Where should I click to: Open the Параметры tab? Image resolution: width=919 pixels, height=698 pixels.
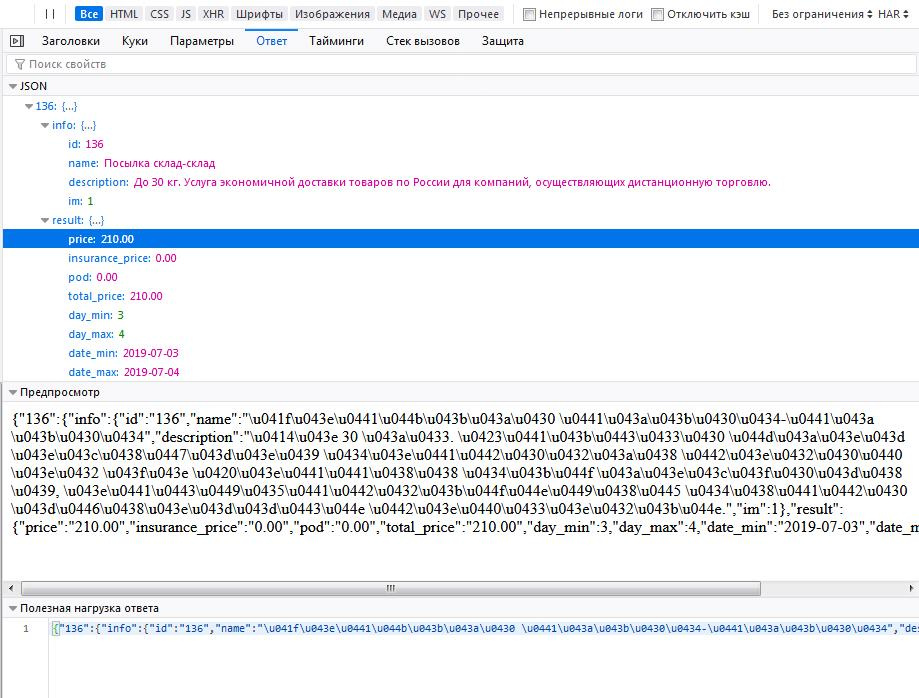202,41
